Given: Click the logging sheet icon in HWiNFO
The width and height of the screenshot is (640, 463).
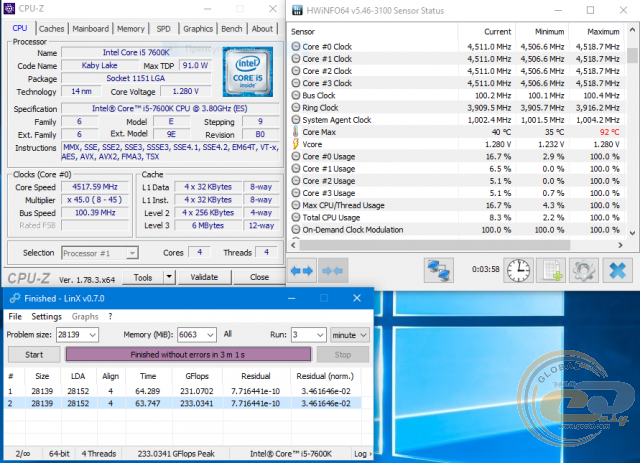Looking at the screenshot, I should (551, 270).
